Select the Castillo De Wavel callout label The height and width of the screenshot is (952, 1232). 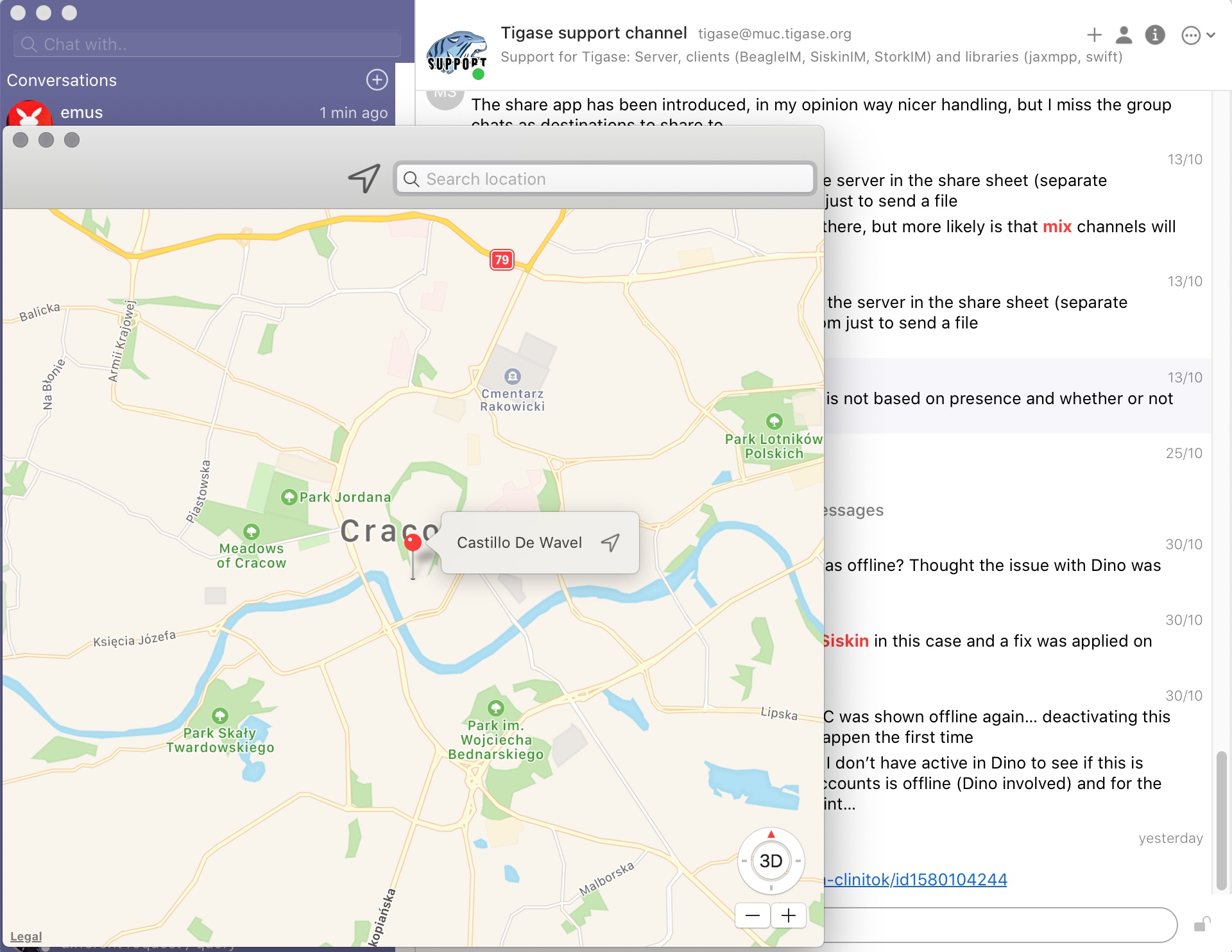pyautogui.click(x=519, y=543)
